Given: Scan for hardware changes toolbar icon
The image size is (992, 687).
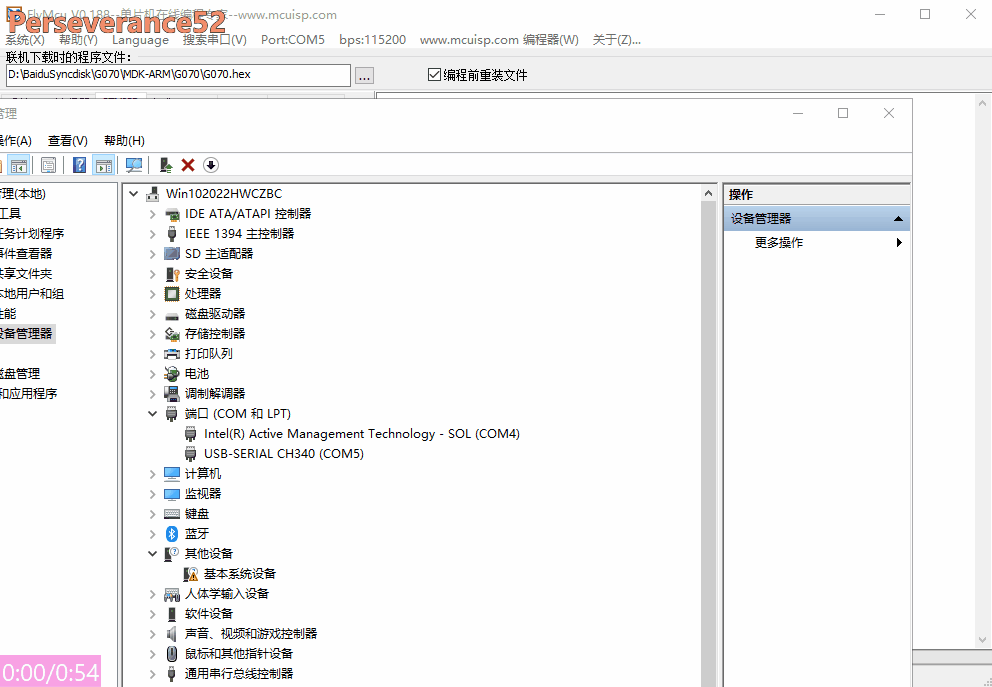Looking at the screenshot, I should tap(134, 166).
